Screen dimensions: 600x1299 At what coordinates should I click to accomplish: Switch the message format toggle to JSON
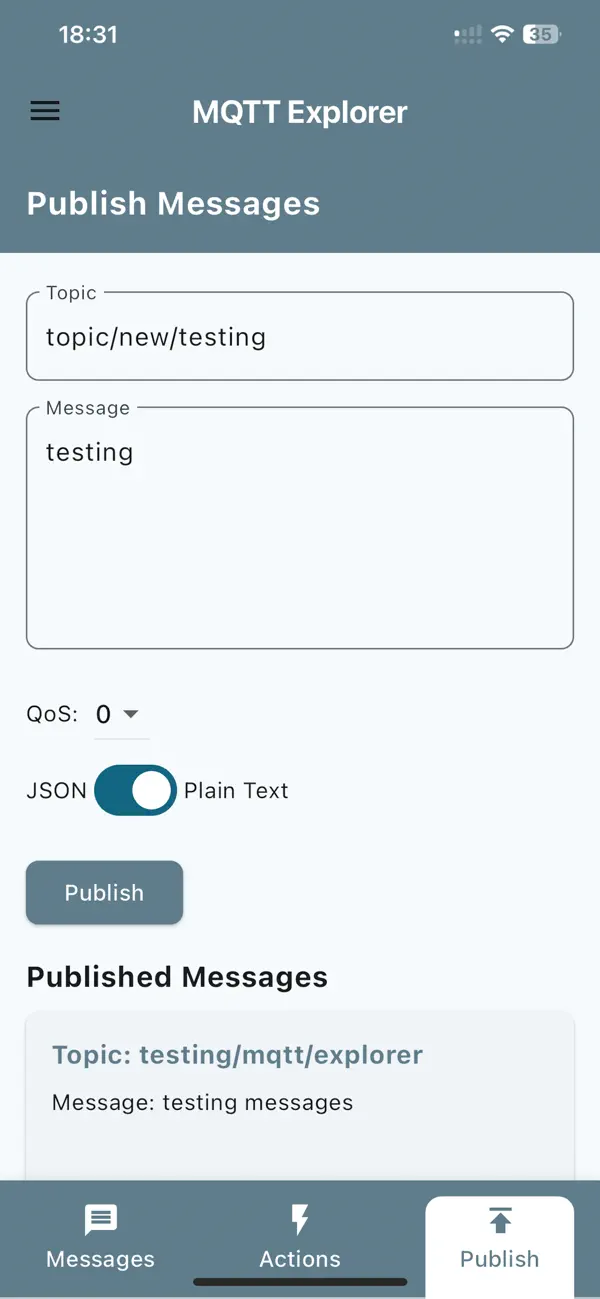click(135, 790)
